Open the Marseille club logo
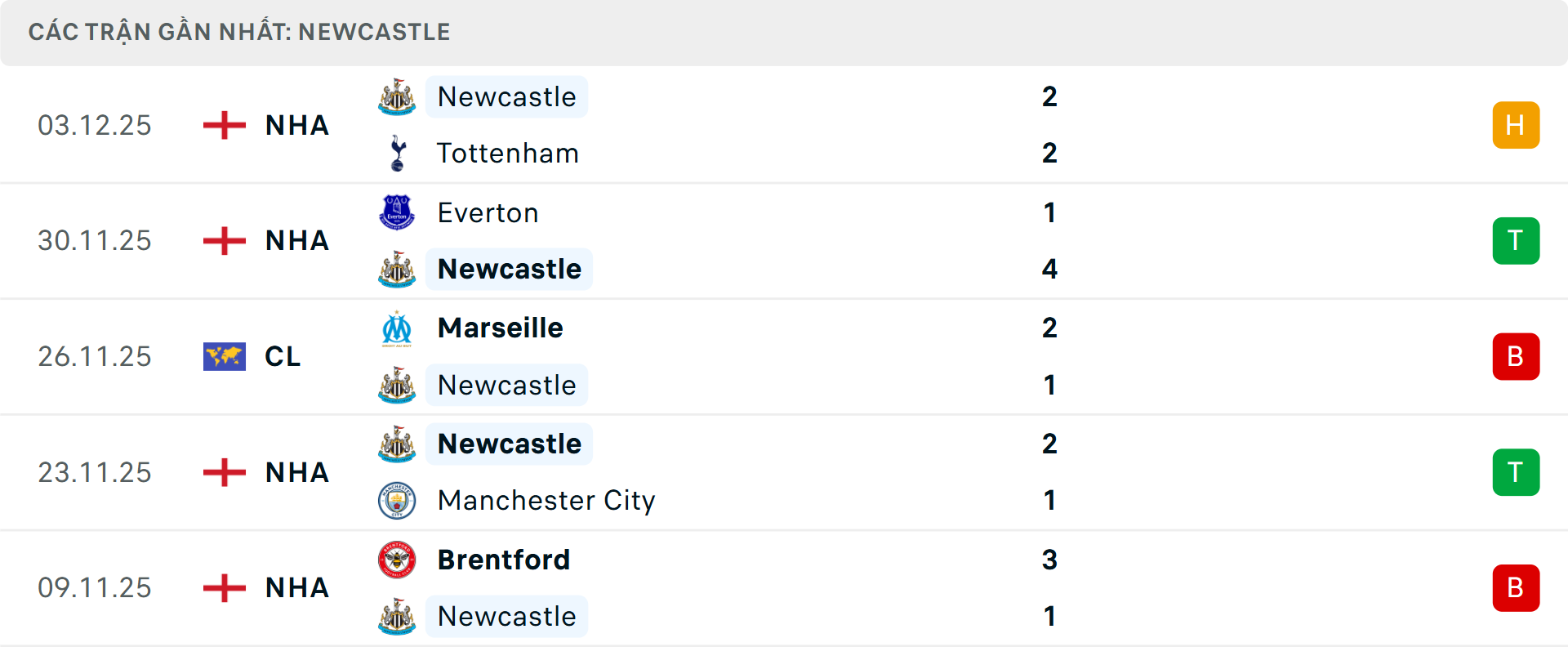 pos(397,328)
